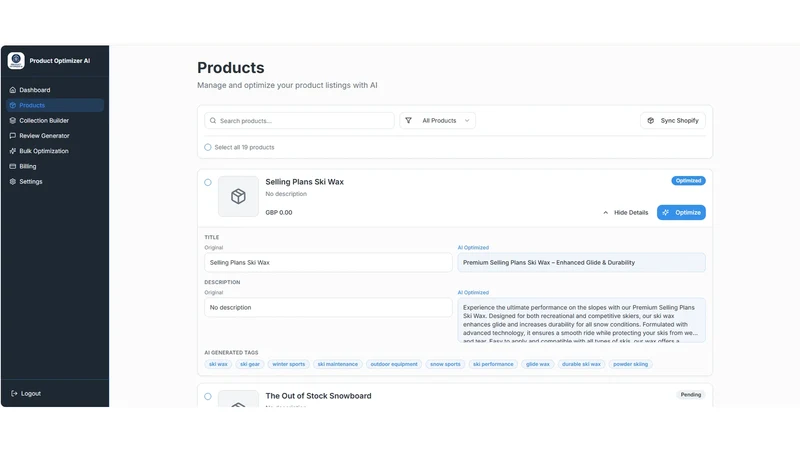The height and width of the screenshot is (450, 800).
Task: Click the blue Optimize button
Action: (x=681, y=212)
